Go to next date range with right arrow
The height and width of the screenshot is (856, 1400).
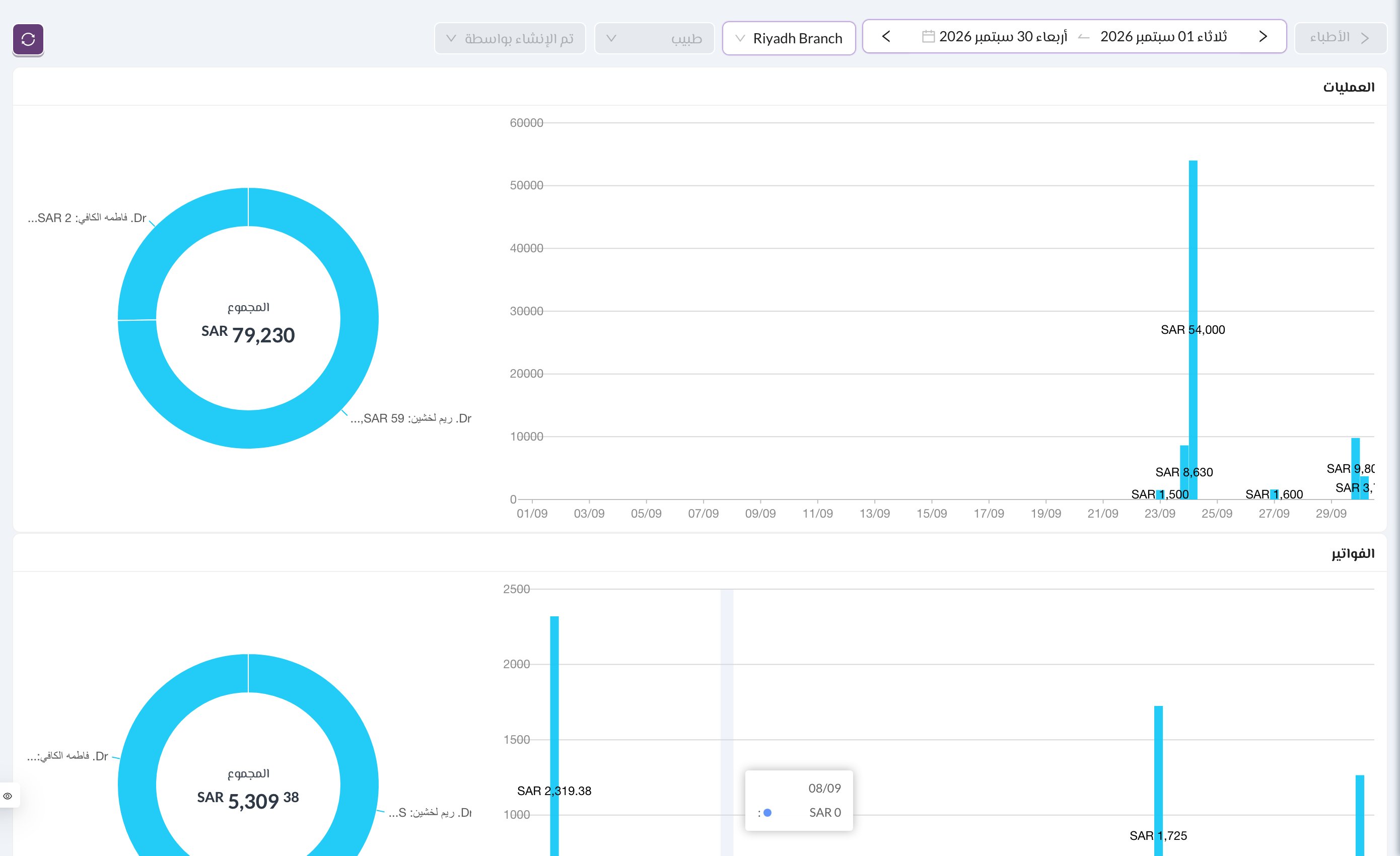click(1263, 36)
